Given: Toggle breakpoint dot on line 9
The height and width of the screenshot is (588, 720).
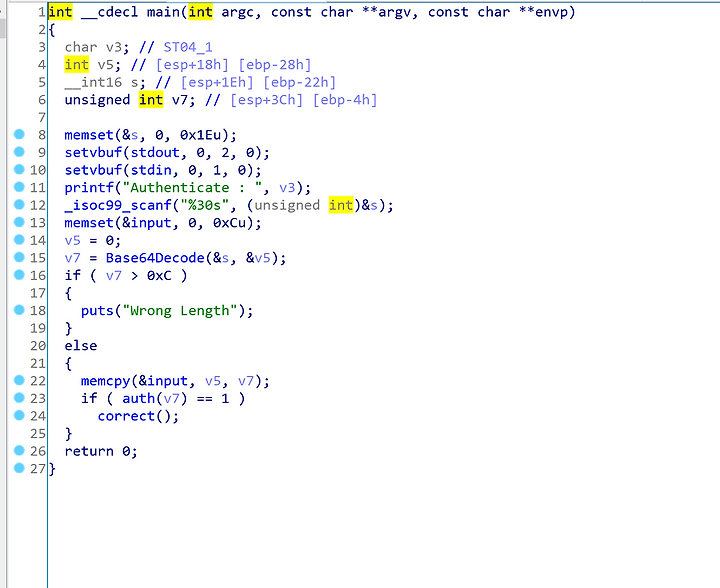Looking at the screenshot, I should coord(19,151).
